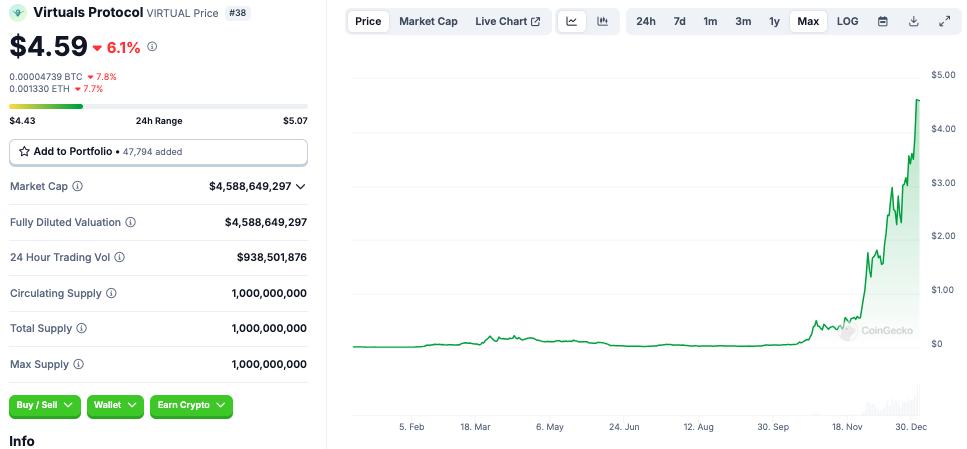The width and height of the screenshot is (967, 449).
Task: Open the Earn Crypto dropdown
Action: coord(191,405)
